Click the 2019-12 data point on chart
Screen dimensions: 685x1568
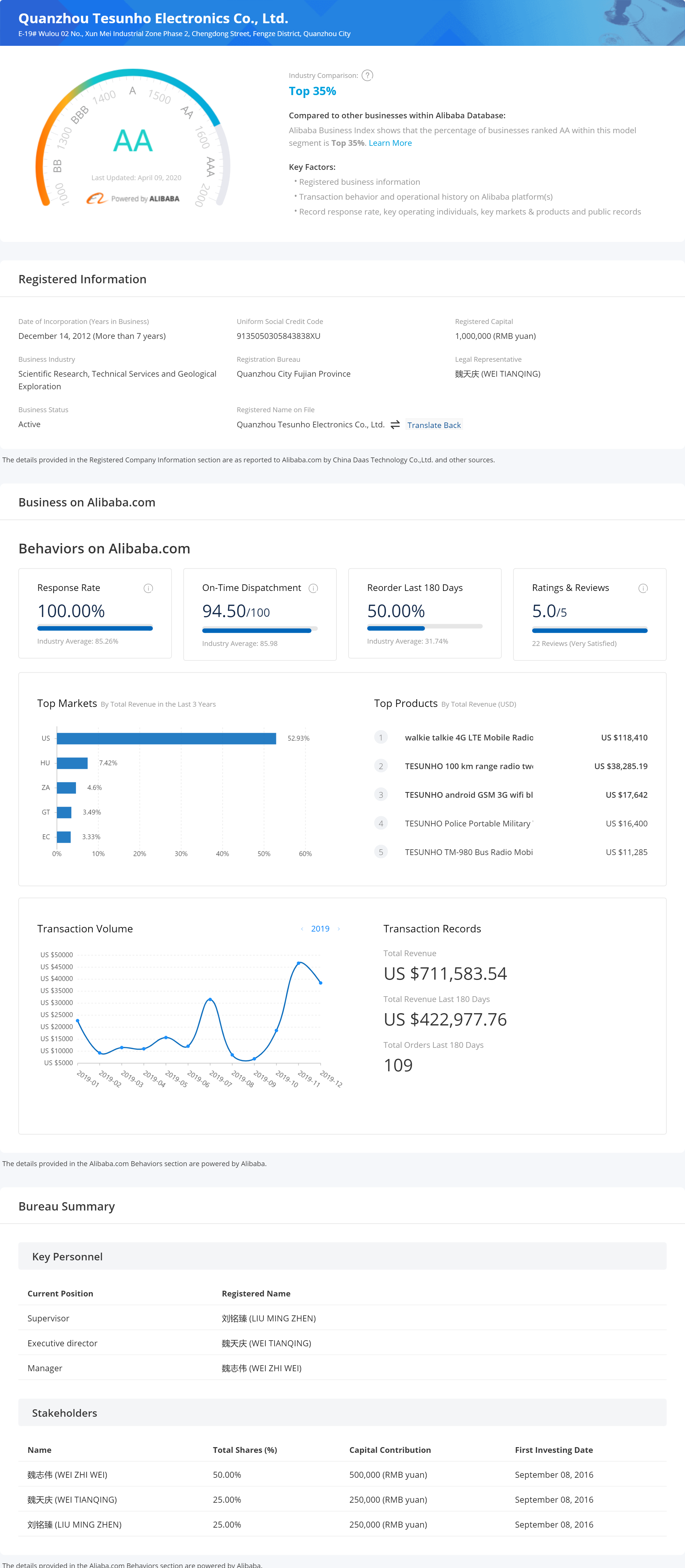pyautogui.click(x=321, y=983)
